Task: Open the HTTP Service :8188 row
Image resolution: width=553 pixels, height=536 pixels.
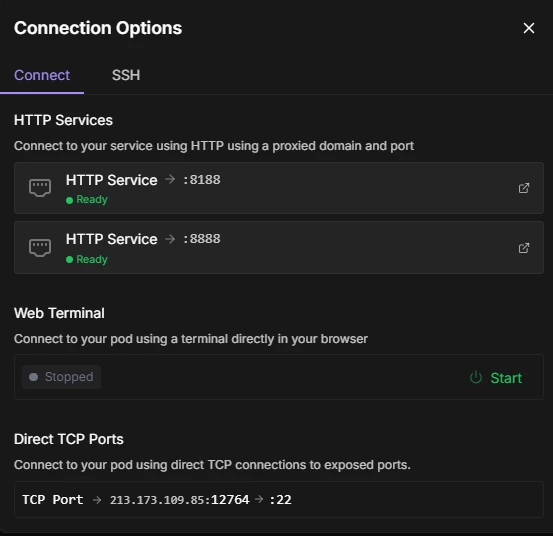Action: [x=279, y=188]
